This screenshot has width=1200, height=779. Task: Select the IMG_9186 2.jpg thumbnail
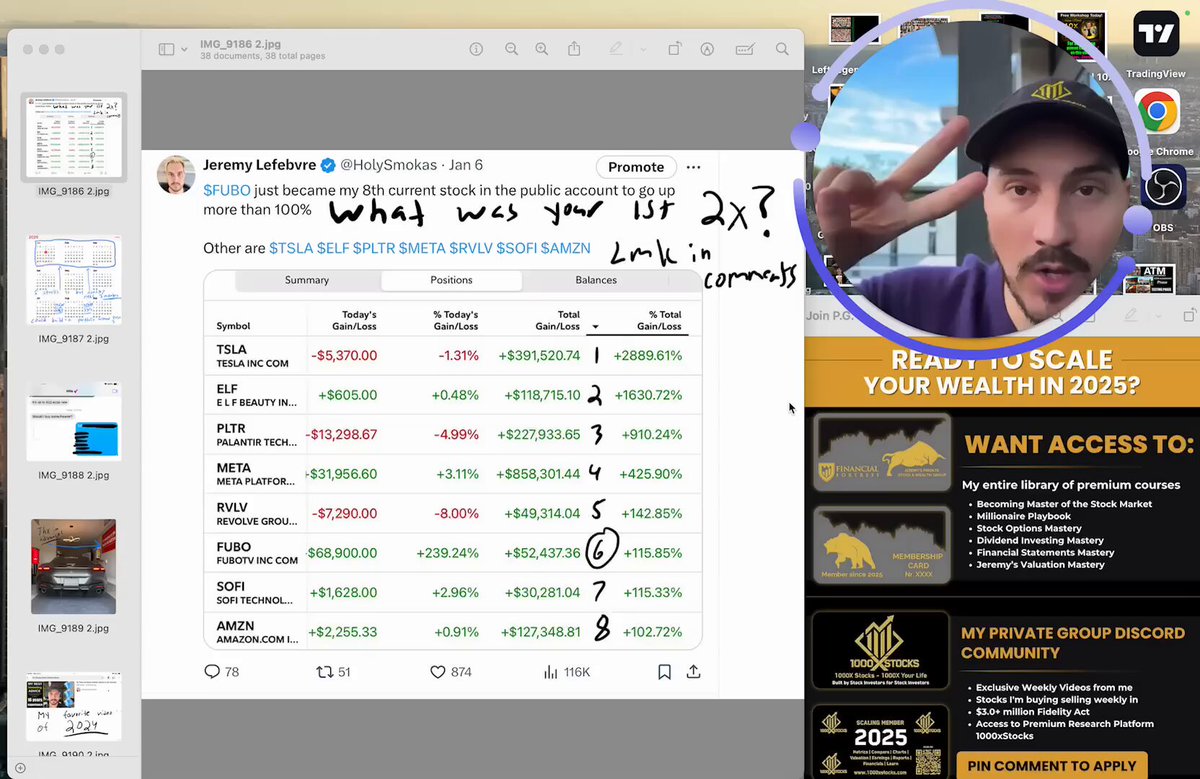click(x=73, y=137)
